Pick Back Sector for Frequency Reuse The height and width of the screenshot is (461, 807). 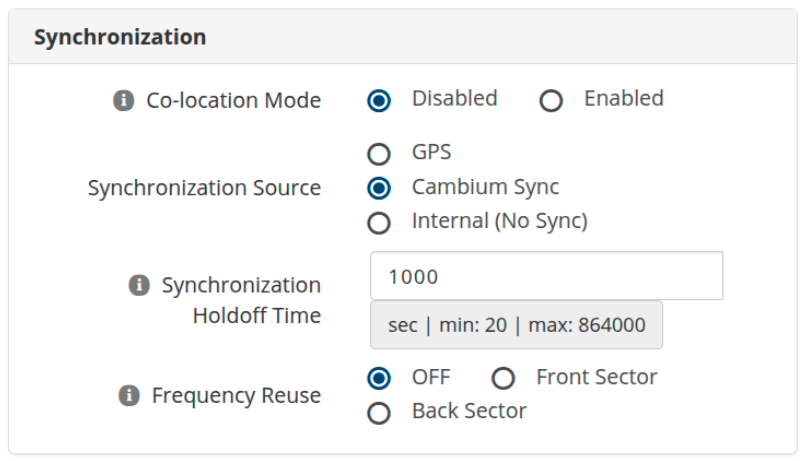tap(378, 413)
